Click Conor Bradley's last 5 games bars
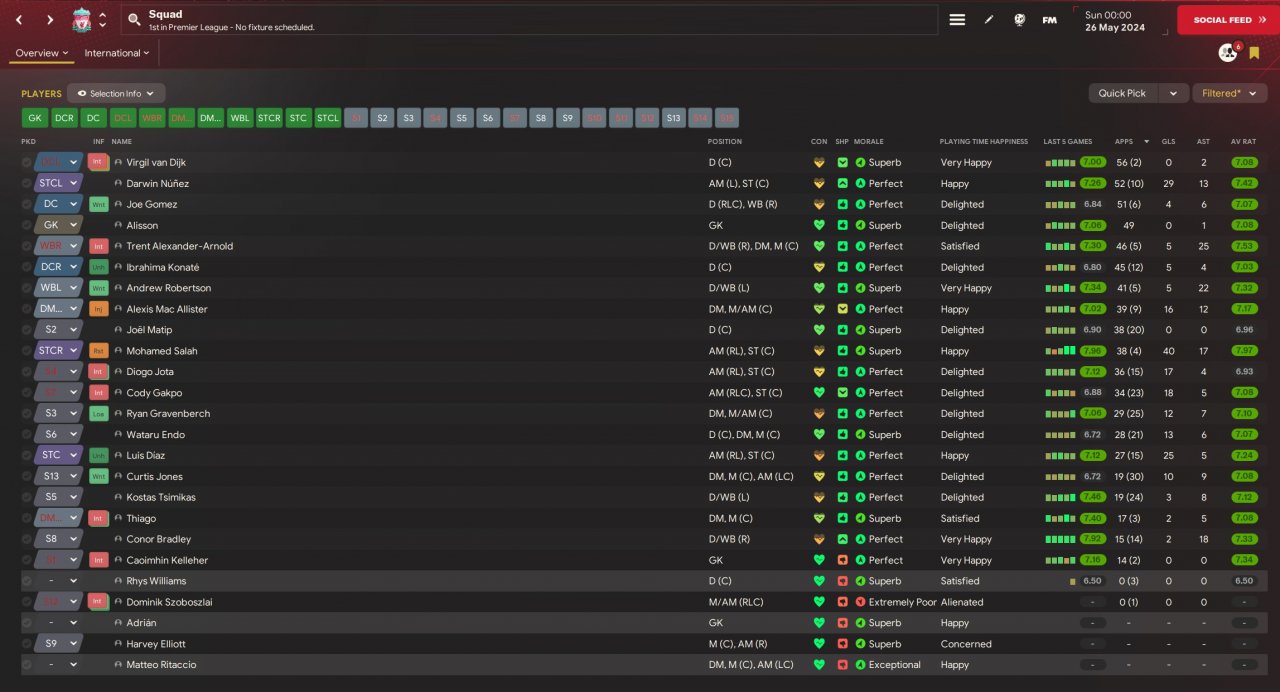Image resolution: width=1280 pixels, height=692 pixels. (1060, 539)
